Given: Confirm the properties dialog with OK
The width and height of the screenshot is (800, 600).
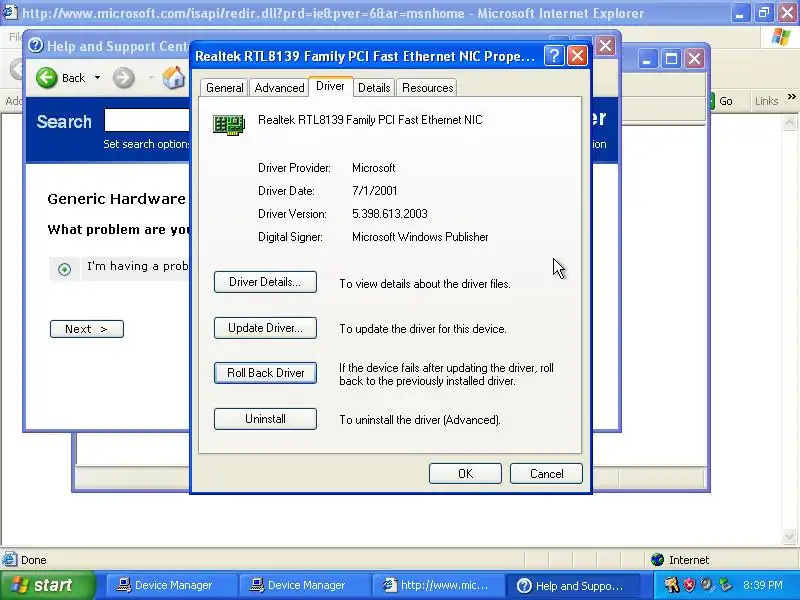Looking at the screenshot, I should tap(465, 473).
